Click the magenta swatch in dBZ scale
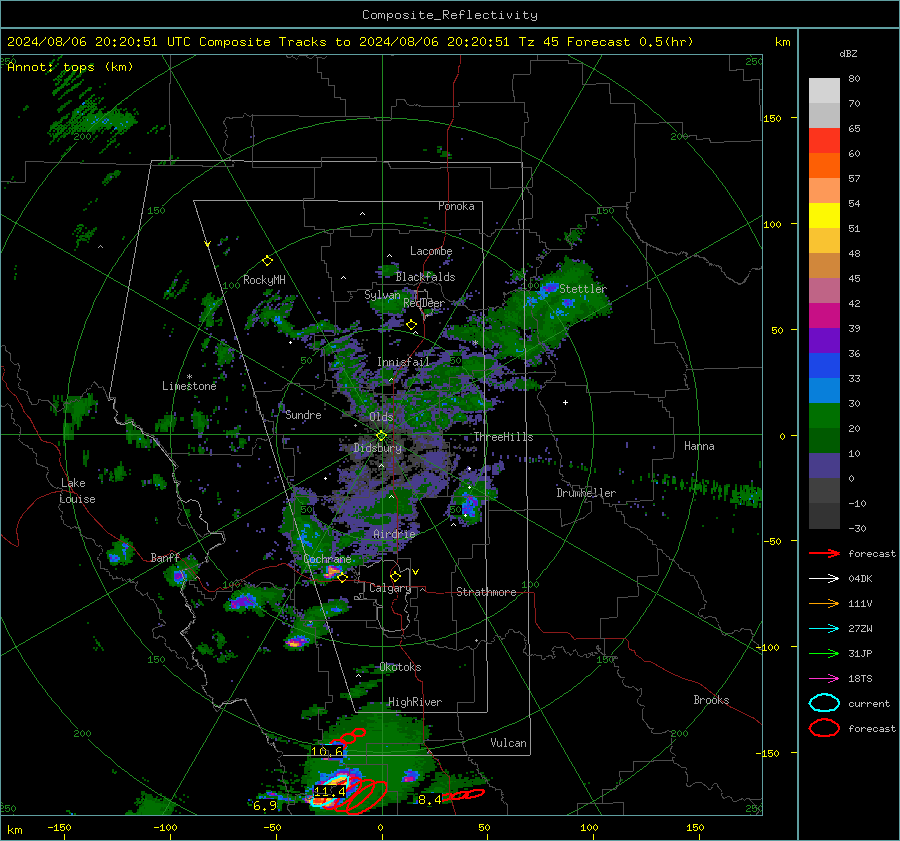This screenshot has width=900, height=841. [824, 316]
